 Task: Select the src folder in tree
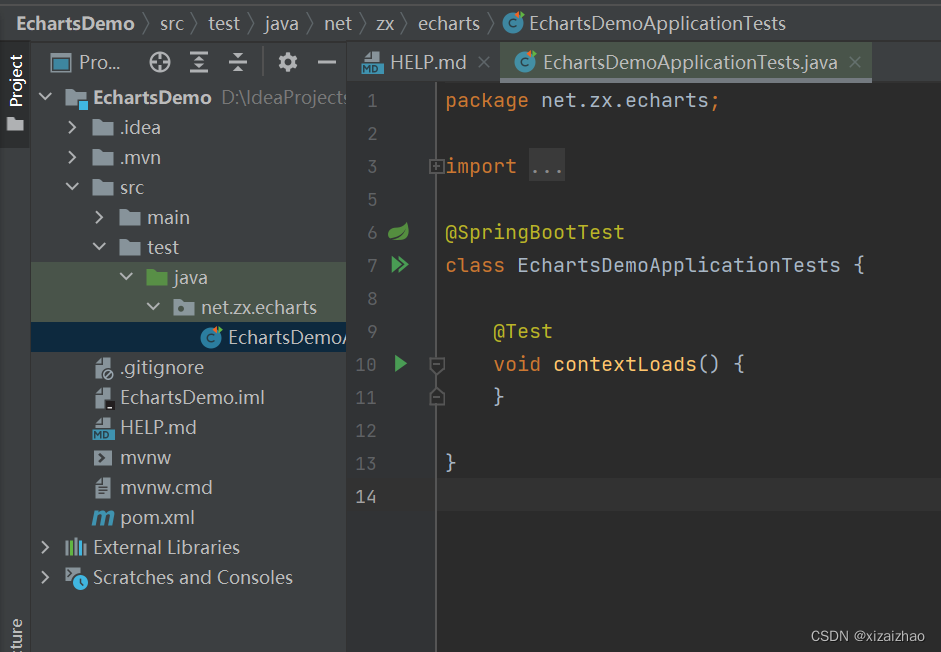tap(188, 187)
